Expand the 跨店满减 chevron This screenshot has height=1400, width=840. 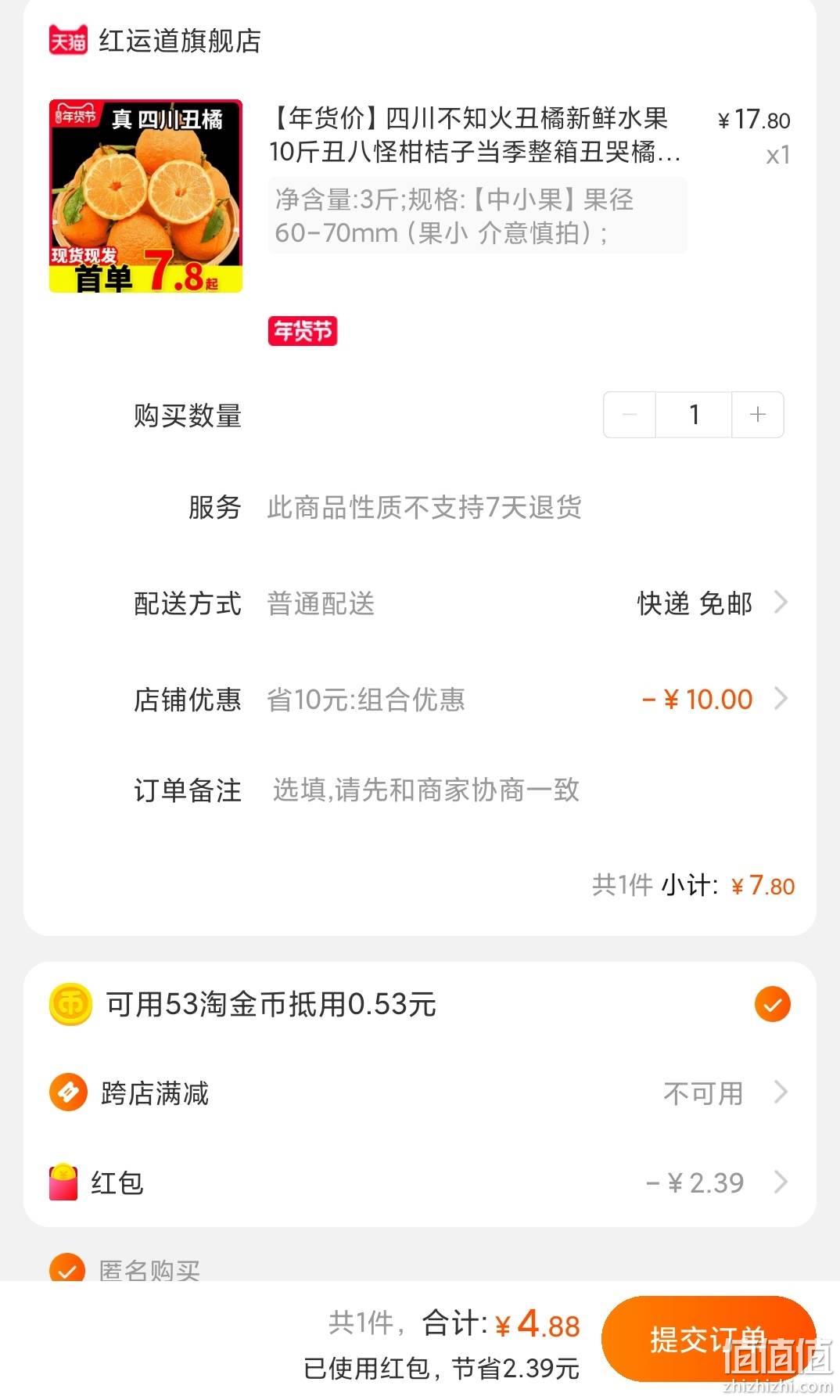(x=781, y=1092)
